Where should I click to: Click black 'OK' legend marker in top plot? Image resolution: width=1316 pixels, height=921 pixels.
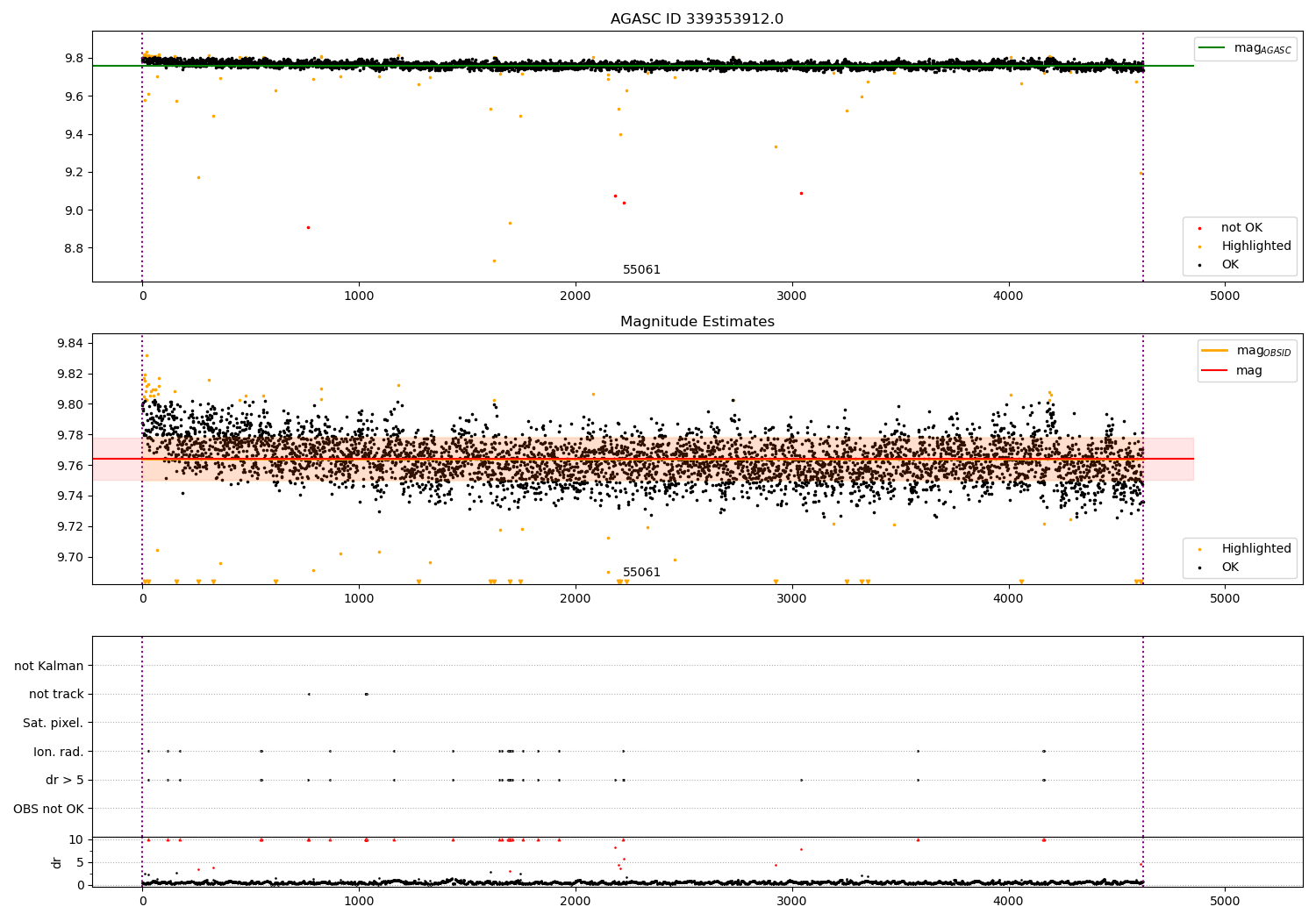1200,265
